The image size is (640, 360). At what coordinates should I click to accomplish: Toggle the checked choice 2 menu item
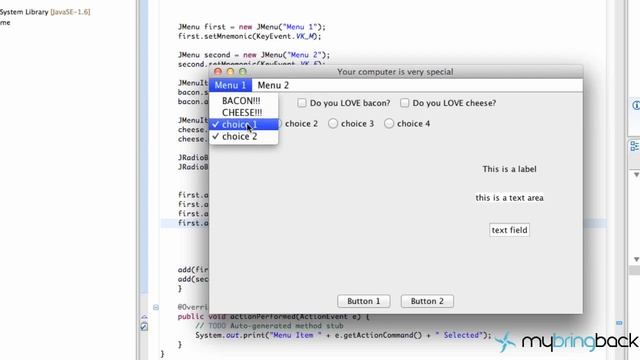(x=244, y=136)
